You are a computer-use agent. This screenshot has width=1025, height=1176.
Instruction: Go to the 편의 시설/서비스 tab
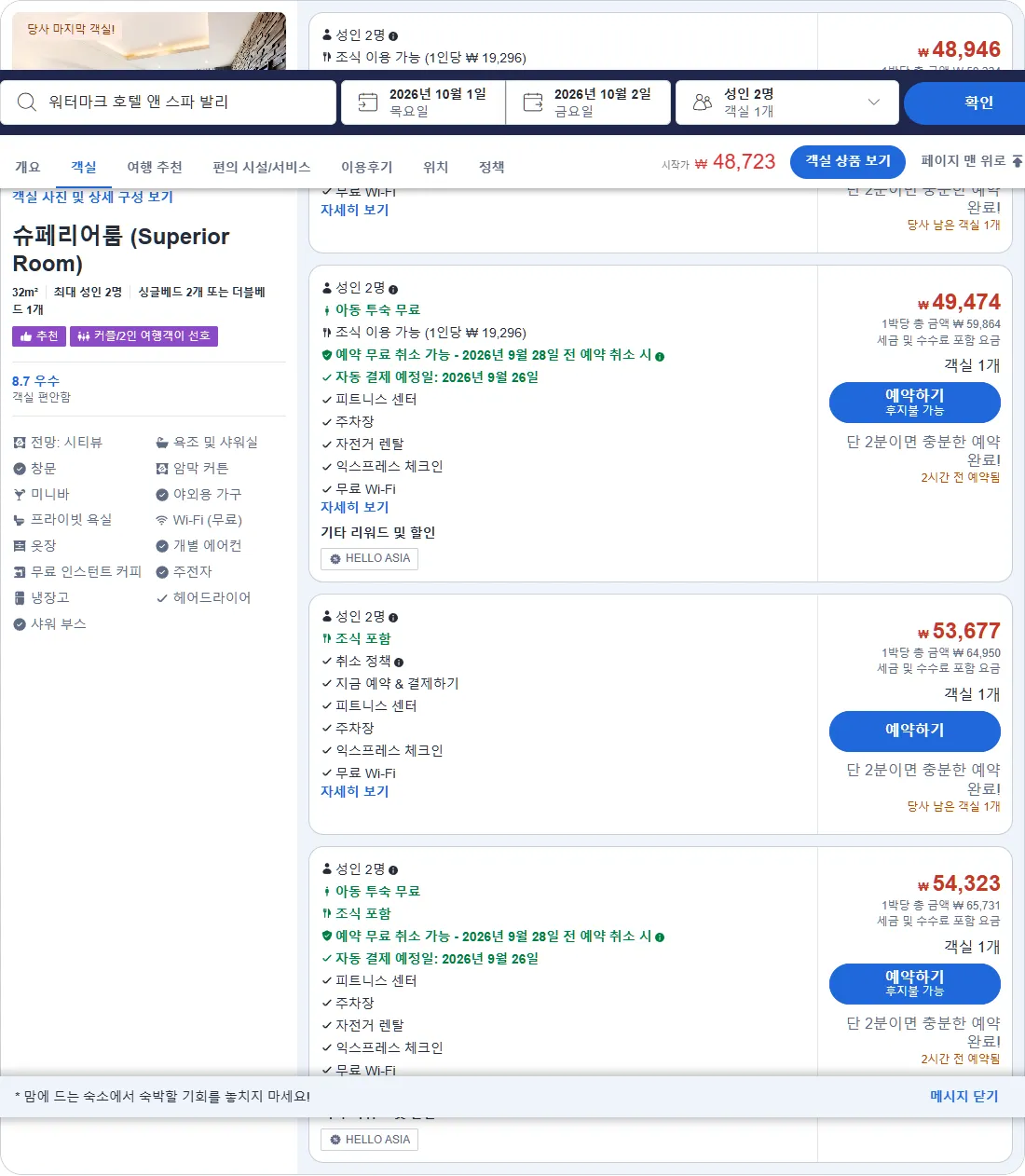(262, 167)
